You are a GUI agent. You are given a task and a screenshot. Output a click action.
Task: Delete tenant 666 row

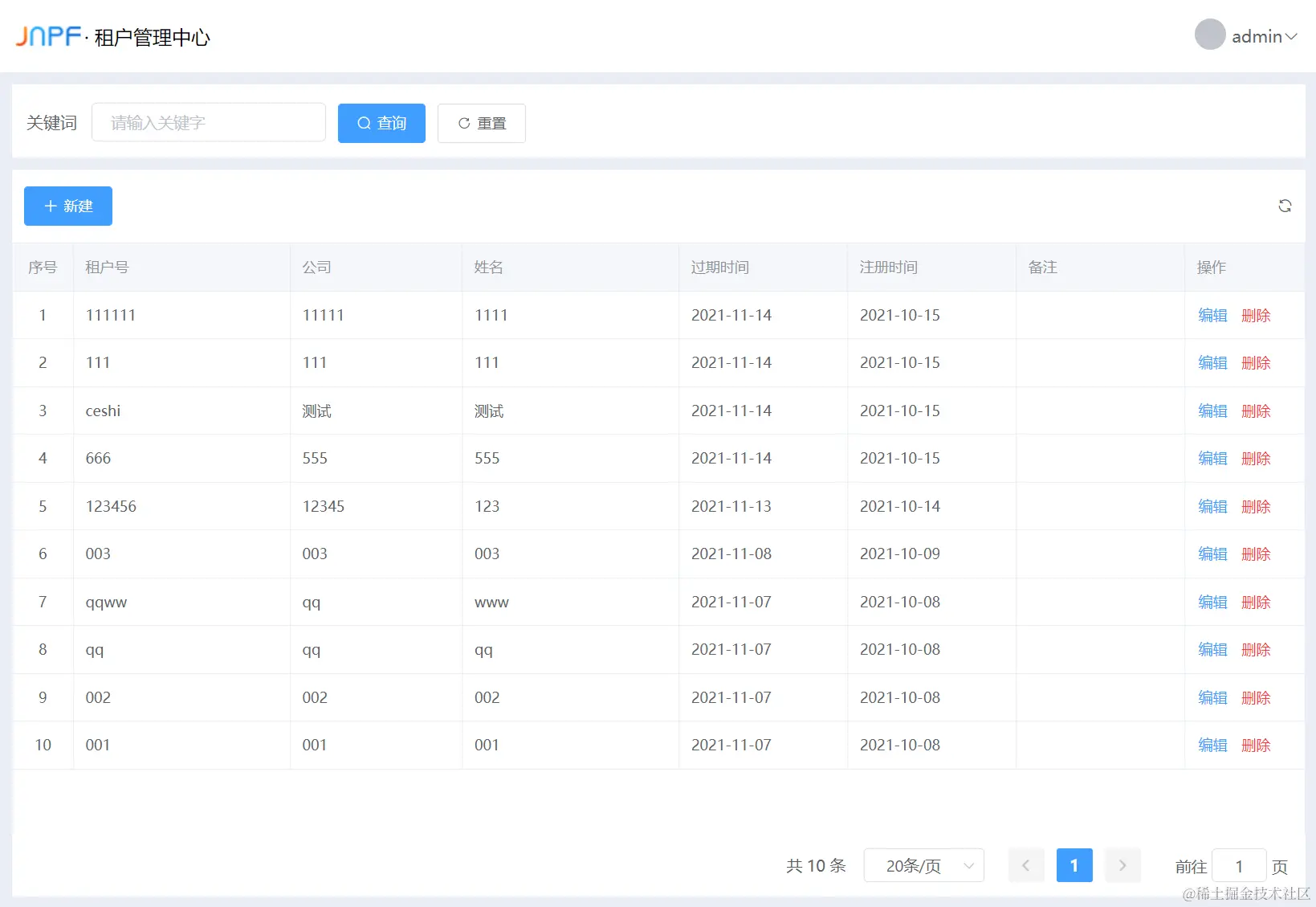click(1256, 458)
